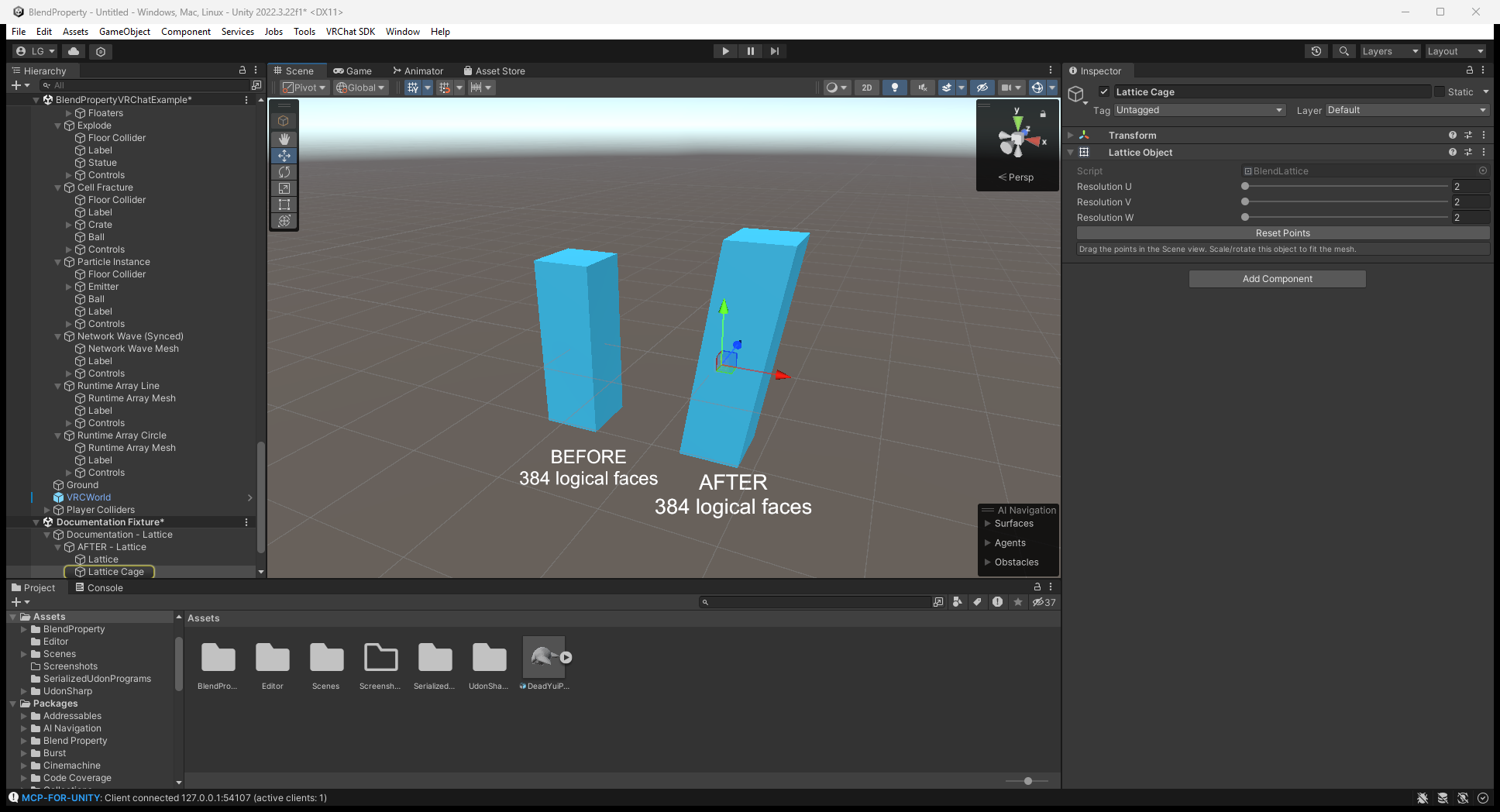Toggle scene lighting bulb icon
Image resolution: width=1500 pixels, height=812 pixels.
click(x=895, y=88)
